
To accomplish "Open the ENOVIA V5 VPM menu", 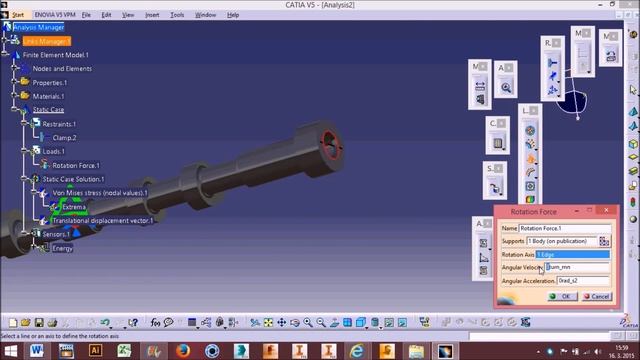I will point(55,15).
